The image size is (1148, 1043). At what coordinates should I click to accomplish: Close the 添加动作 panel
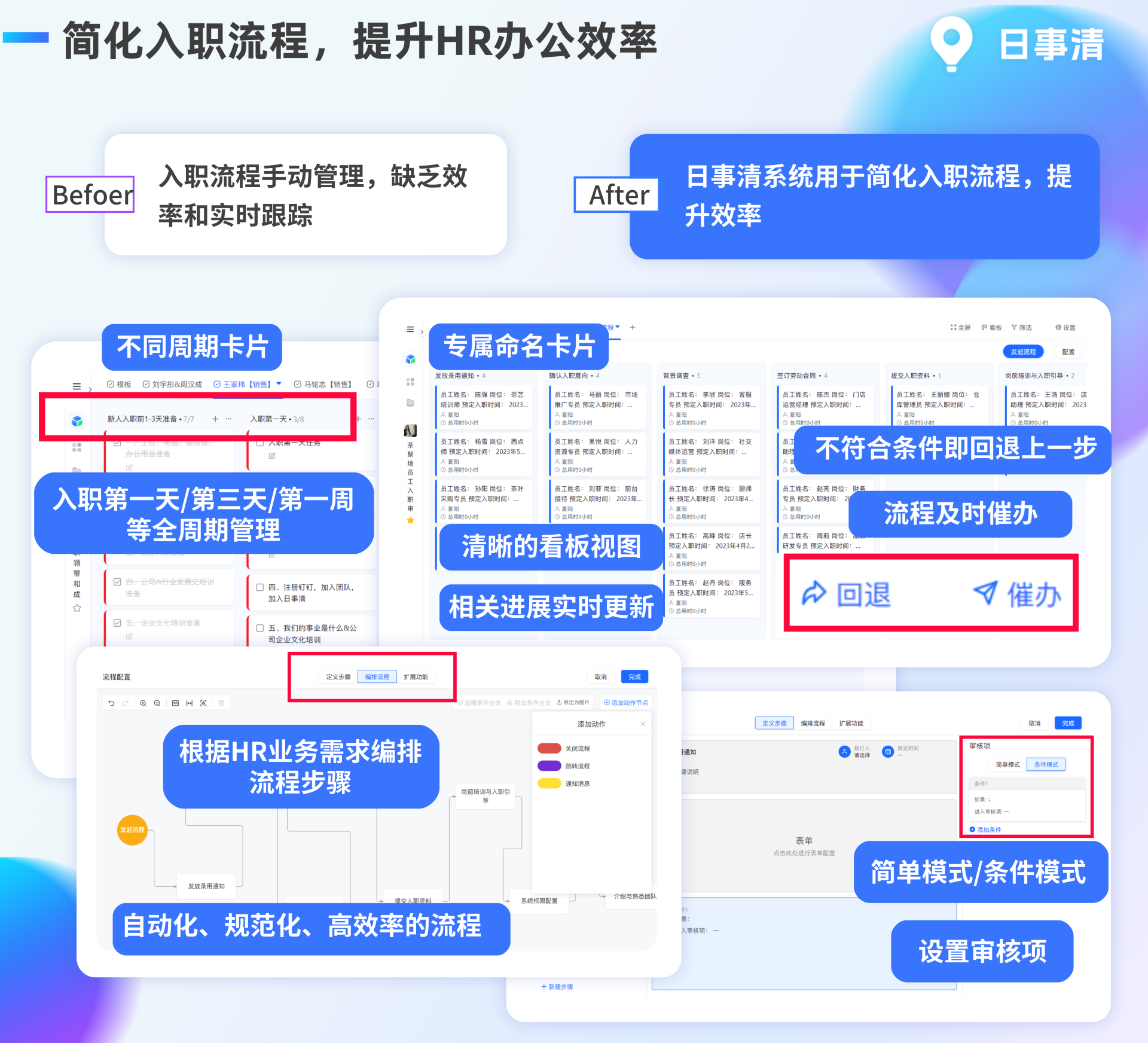click(x=643, y=724)
